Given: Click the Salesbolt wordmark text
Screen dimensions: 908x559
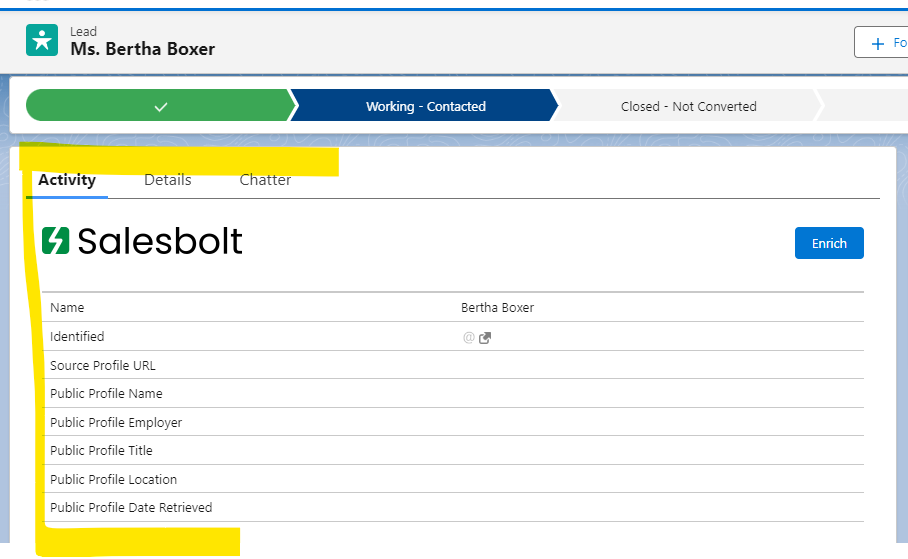Looking at the screenshot, I should pyautogui.click(x=160, y=240).
